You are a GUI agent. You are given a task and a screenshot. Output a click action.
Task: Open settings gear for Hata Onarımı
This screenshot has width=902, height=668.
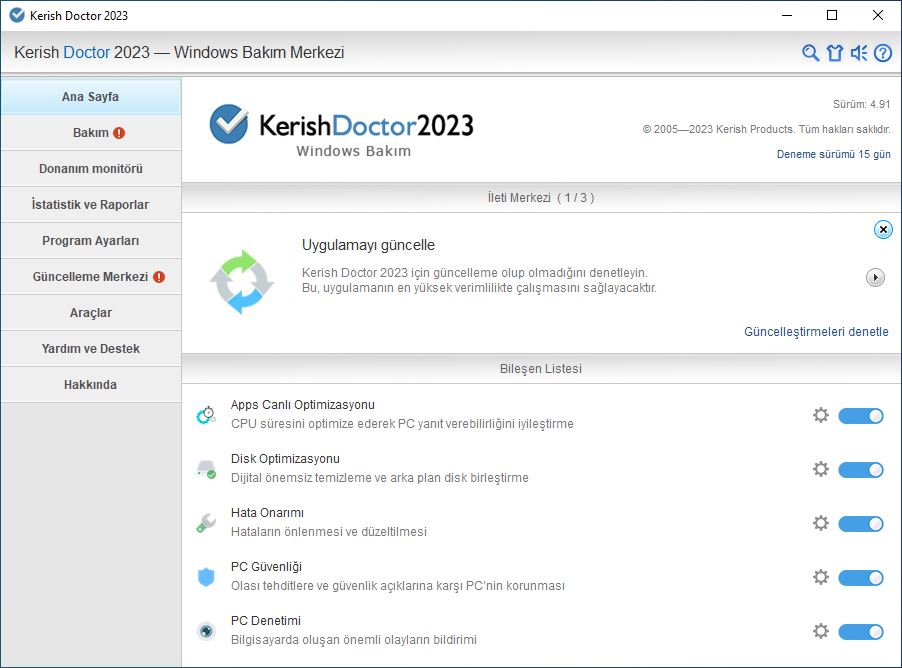pos(821,523)
